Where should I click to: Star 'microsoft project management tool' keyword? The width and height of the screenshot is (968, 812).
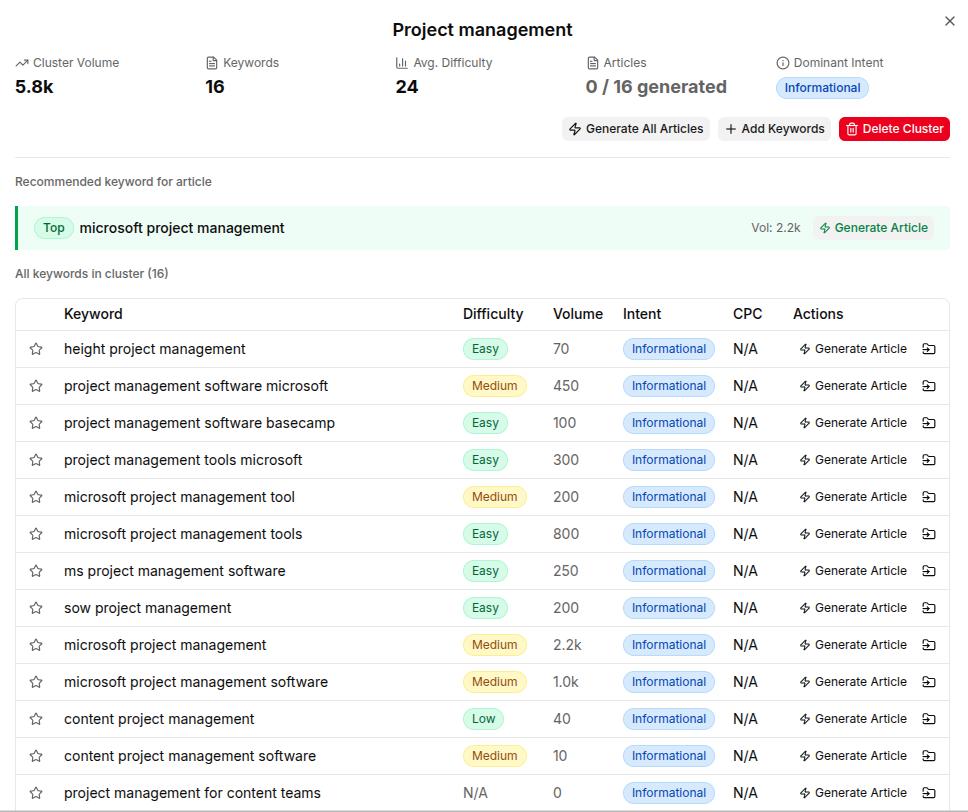point(36,497)
